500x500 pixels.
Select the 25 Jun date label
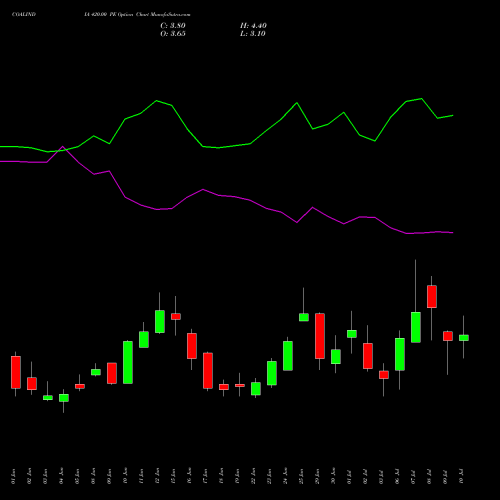(302, 476)
